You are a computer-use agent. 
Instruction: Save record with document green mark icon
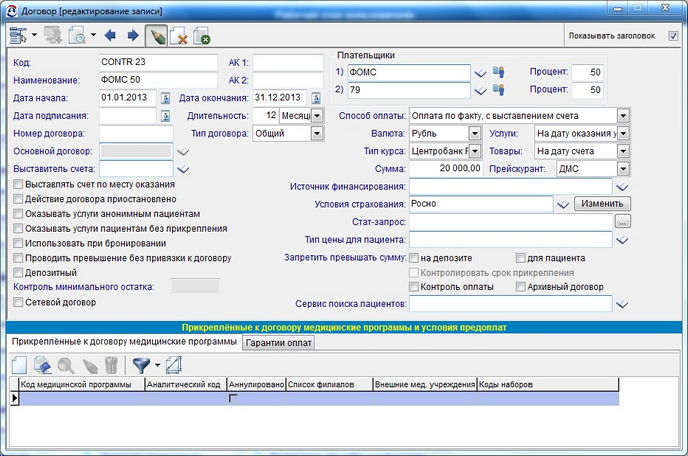pyautogui.click(x=202, y=36)
